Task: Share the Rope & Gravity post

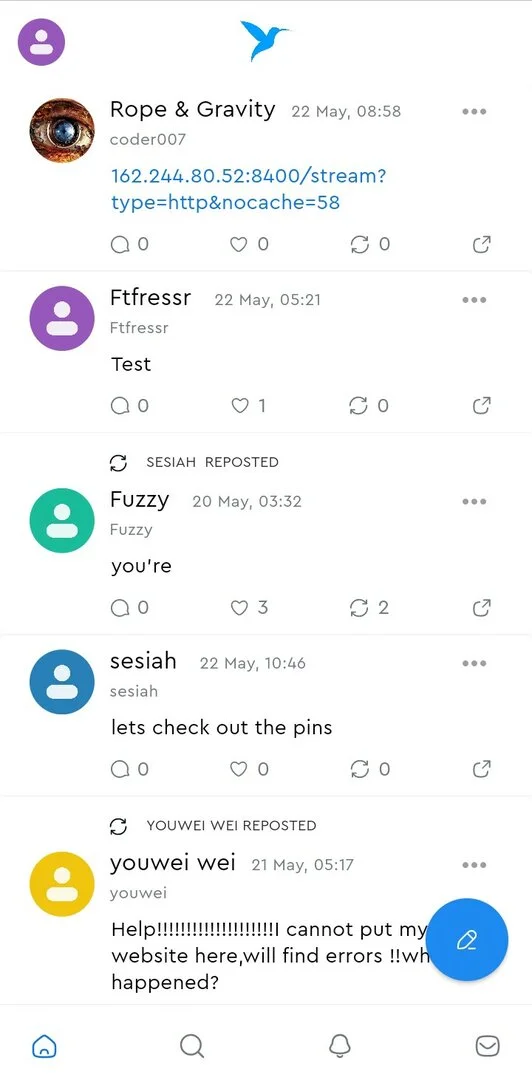Action: [x=482, y=244]
